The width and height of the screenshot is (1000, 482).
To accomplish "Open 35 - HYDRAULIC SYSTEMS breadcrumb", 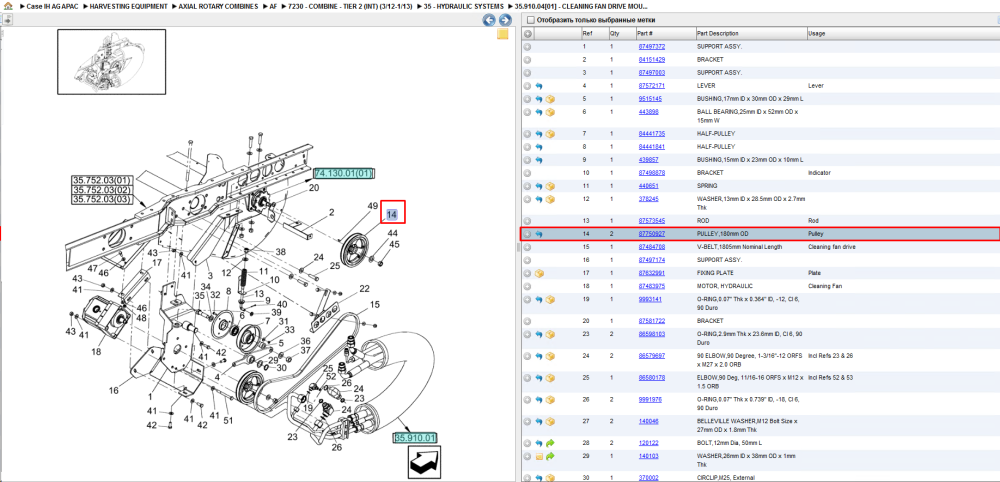I will (462, 6).
